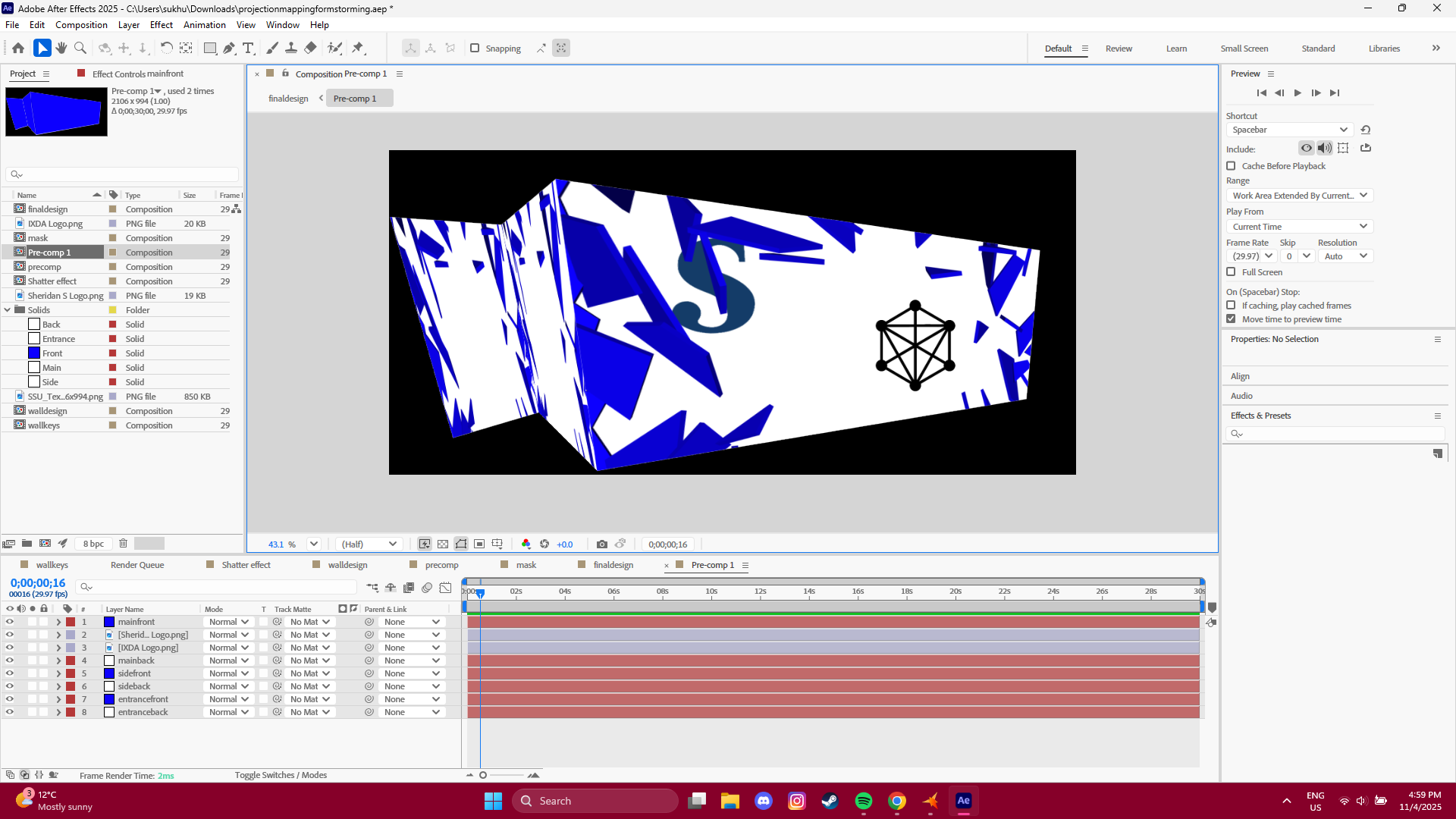
Task: Open the Render Queue panel
Action: 137,564
